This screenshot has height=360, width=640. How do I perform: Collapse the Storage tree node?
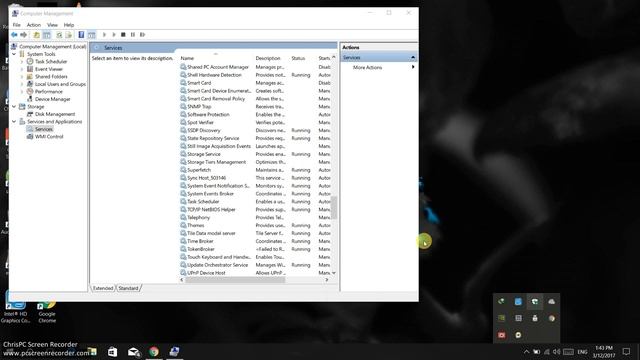[14, 107]
